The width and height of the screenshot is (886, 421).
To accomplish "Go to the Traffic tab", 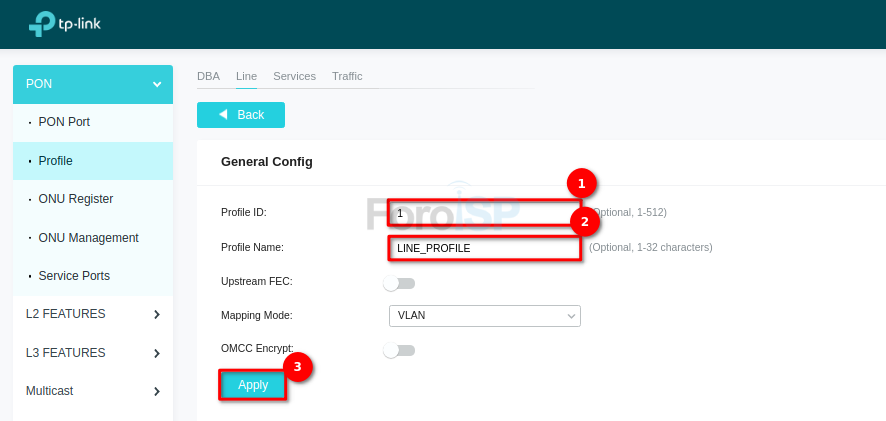I will pyautogui.click(x=347, y=76).
